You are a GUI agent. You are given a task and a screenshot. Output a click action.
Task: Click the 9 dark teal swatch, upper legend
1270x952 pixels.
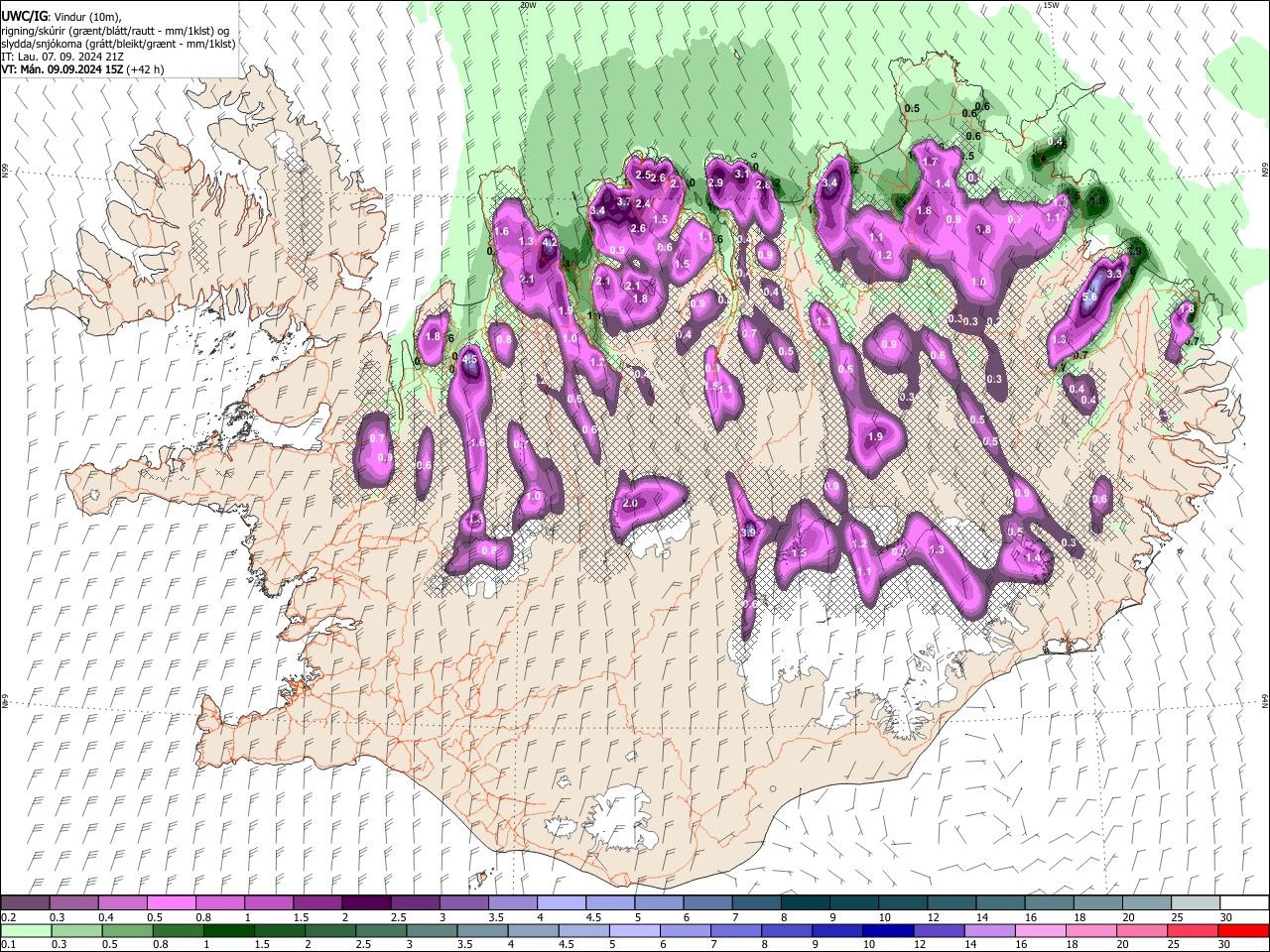(x=852, y=903)
